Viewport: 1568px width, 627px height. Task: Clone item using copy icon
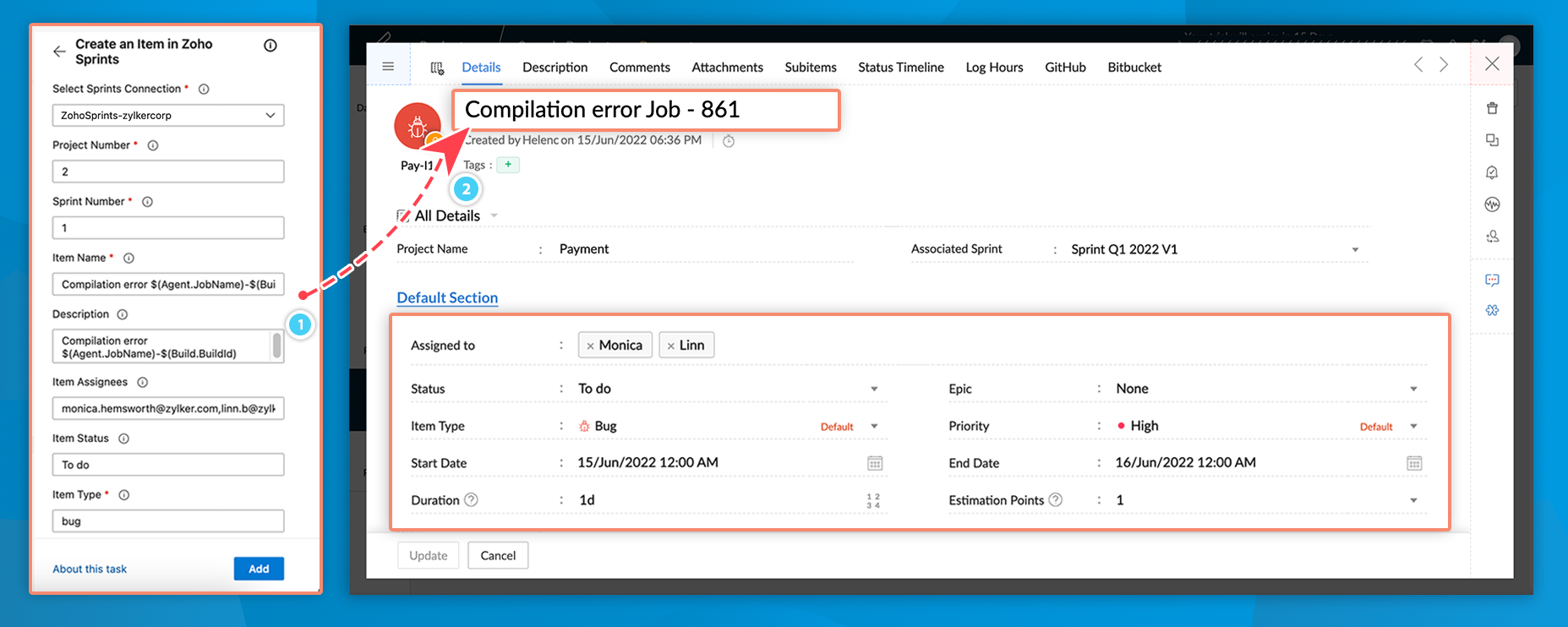click(x=1492, y=140)
